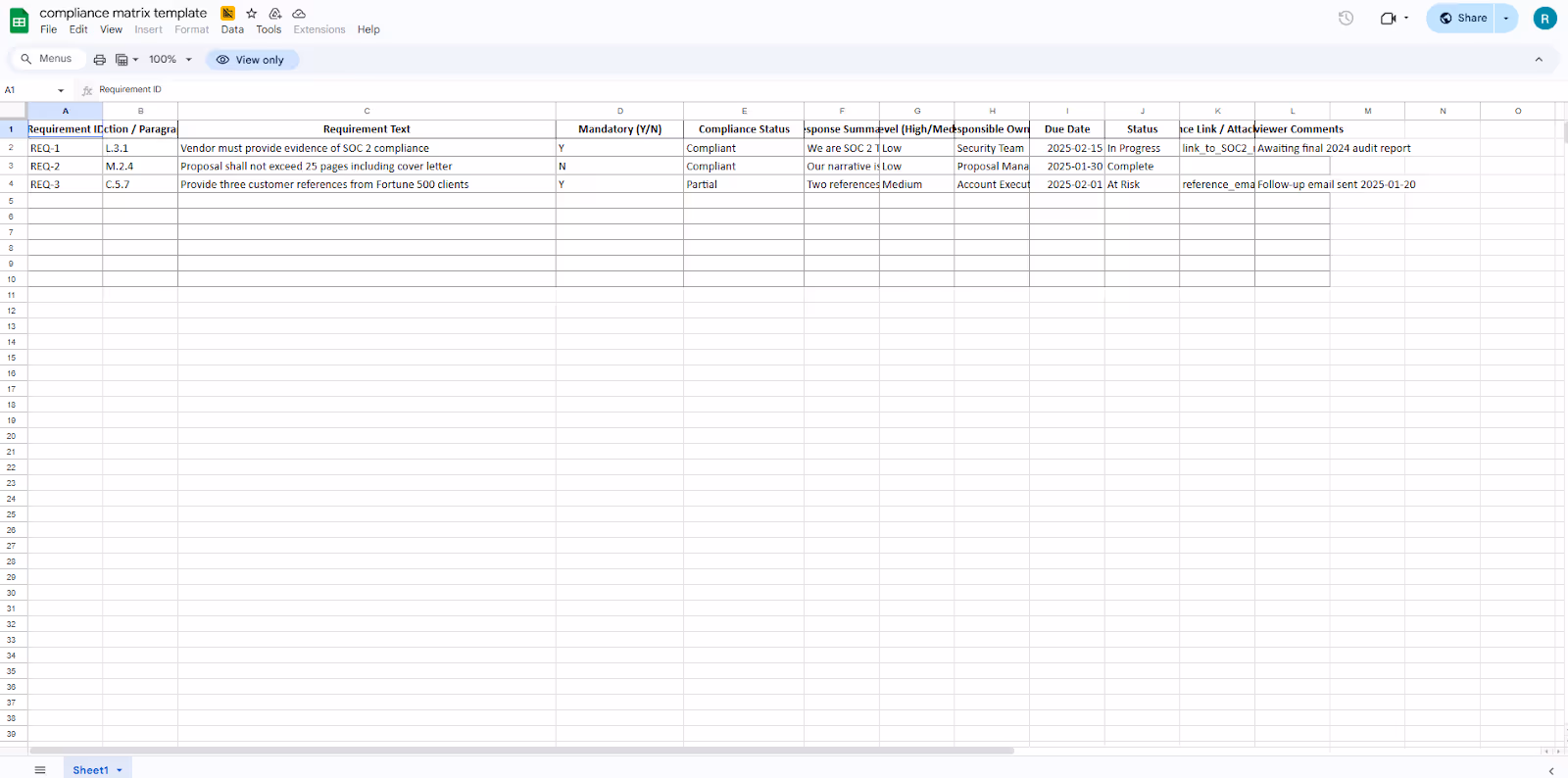Expand the filter views dropdown arrow
Viewport: 1568px width, 778px height.
(135, 60)
